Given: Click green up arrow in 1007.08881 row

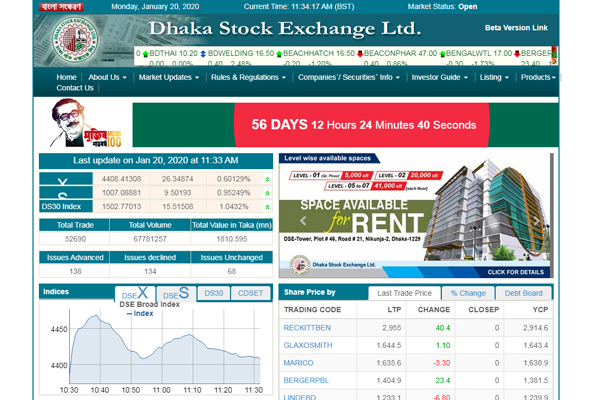Looking at the screenshot, I should (x=267, y=193).
